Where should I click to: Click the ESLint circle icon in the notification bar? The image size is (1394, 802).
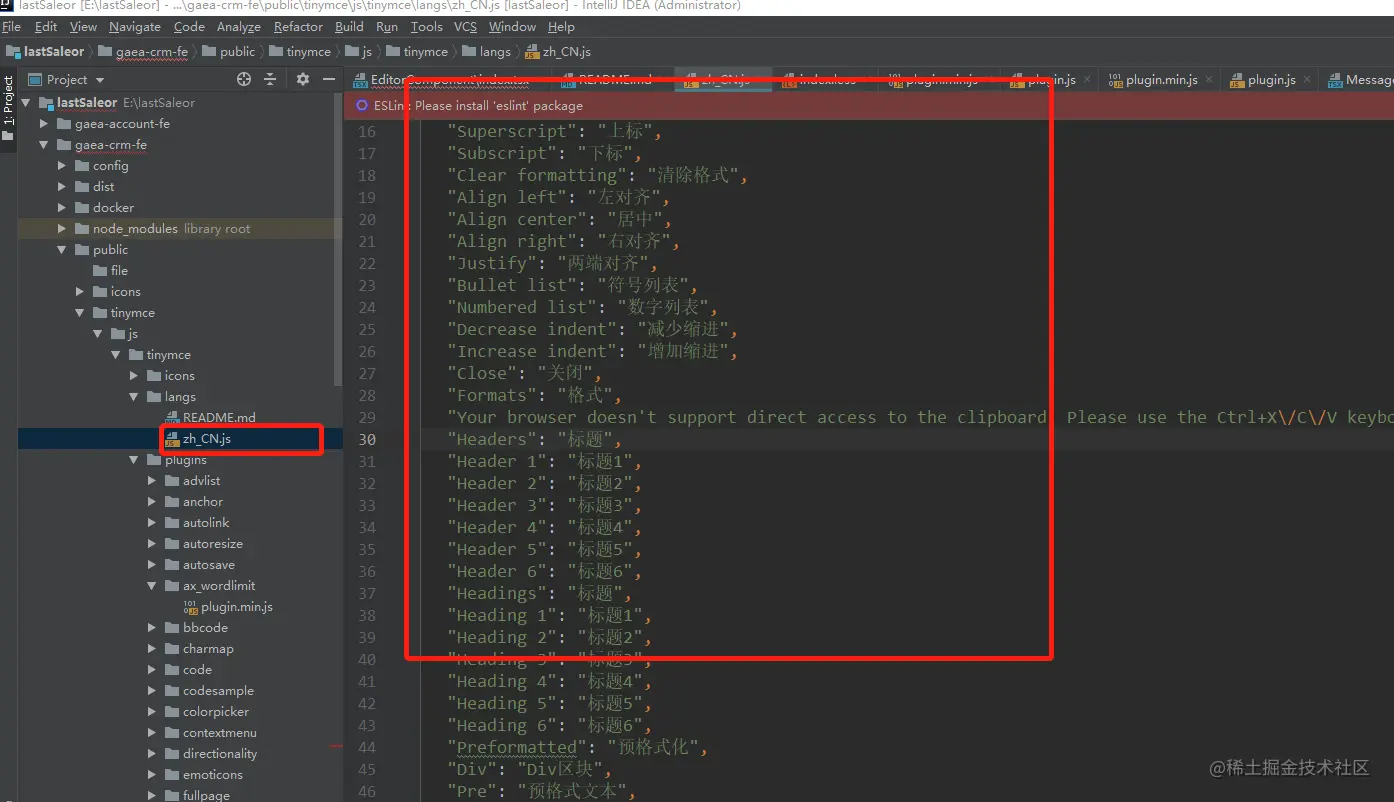(x=362, y=105)
